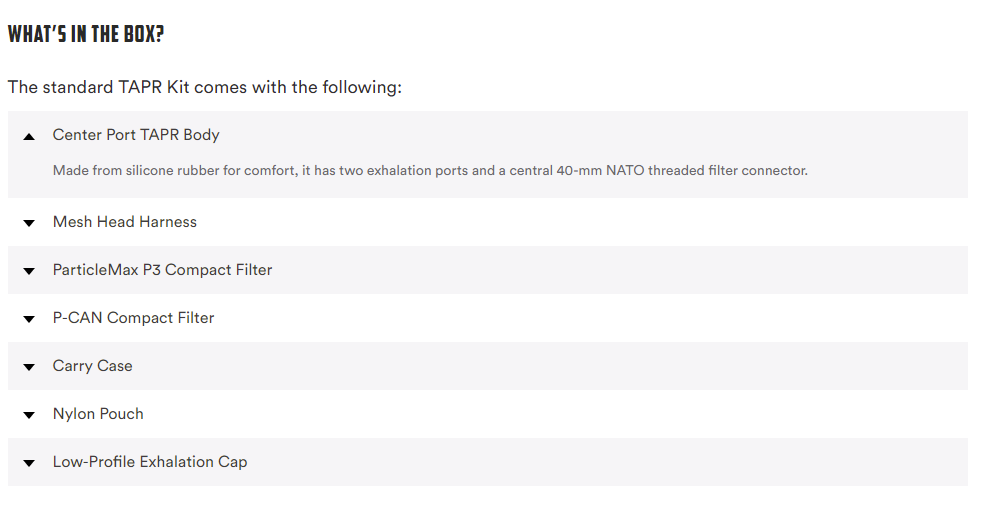Viewport: 991px width, 508px height.
Task: Open the Nylon Pouch arrow icon
Action: [29, 415]
